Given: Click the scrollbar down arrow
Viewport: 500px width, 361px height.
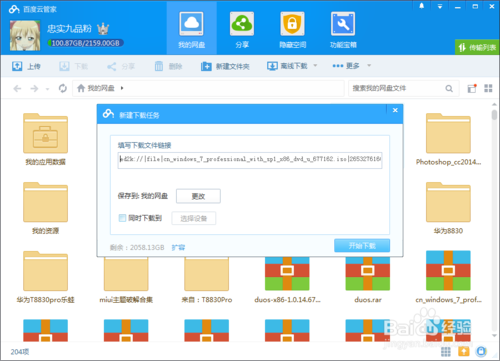Looking at the screenshot, I should pyautogui.click(x=494, y=336).
